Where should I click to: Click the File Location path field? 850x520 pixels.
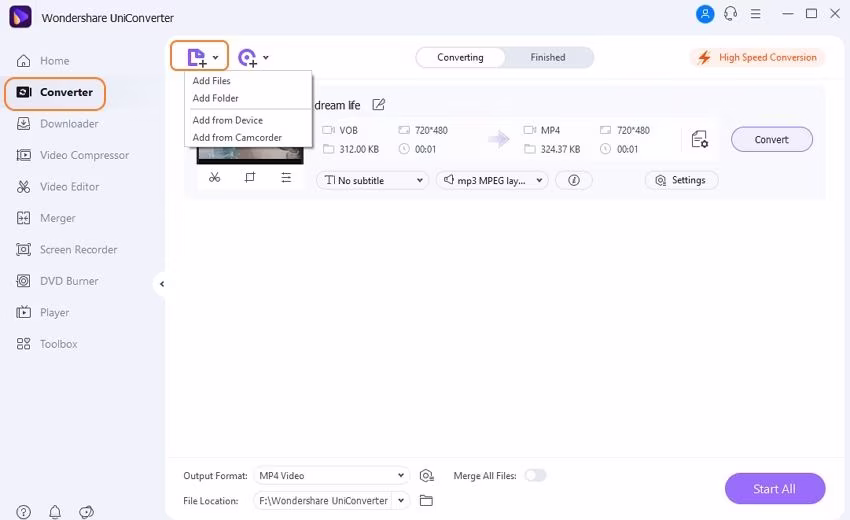click(324, 500)
